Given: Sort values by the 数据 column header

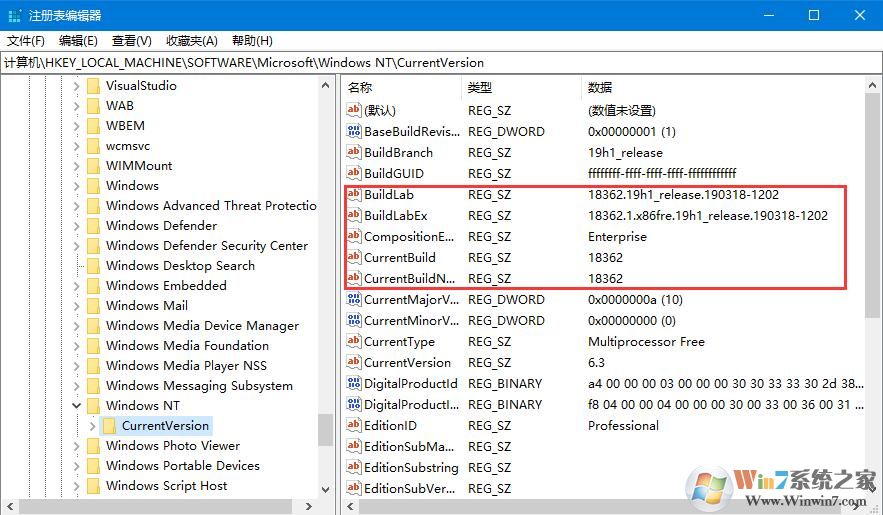Looking at the screenshot, I should coord(722,87).
